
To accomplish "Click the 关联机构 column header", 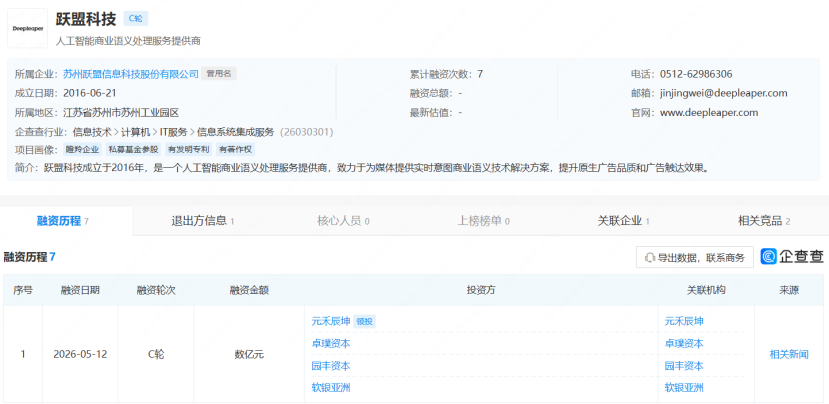I will [706, 290].
